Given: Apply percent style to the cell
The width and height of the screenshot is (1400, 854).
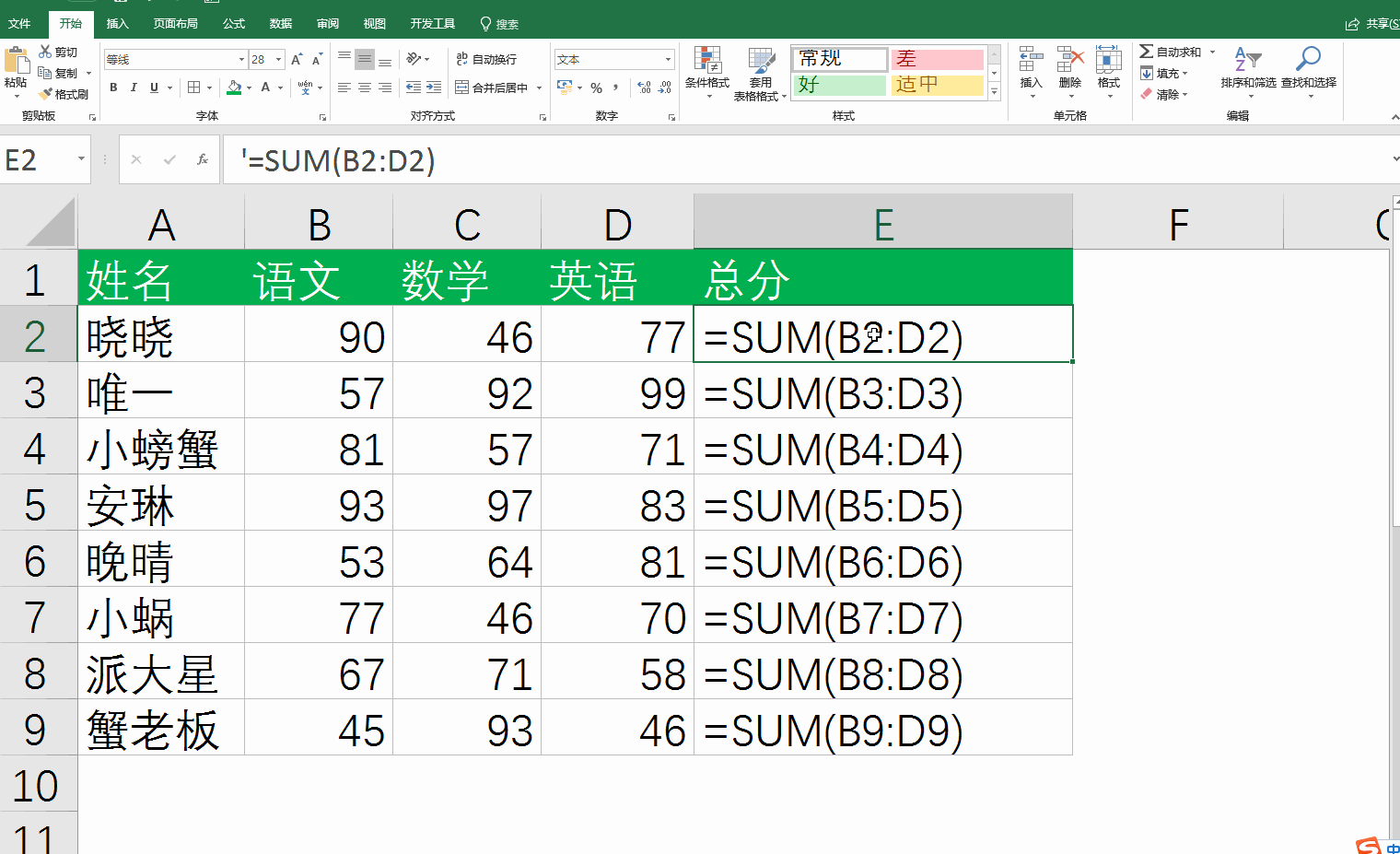Looking at the screenshot, I should [597, 88].
